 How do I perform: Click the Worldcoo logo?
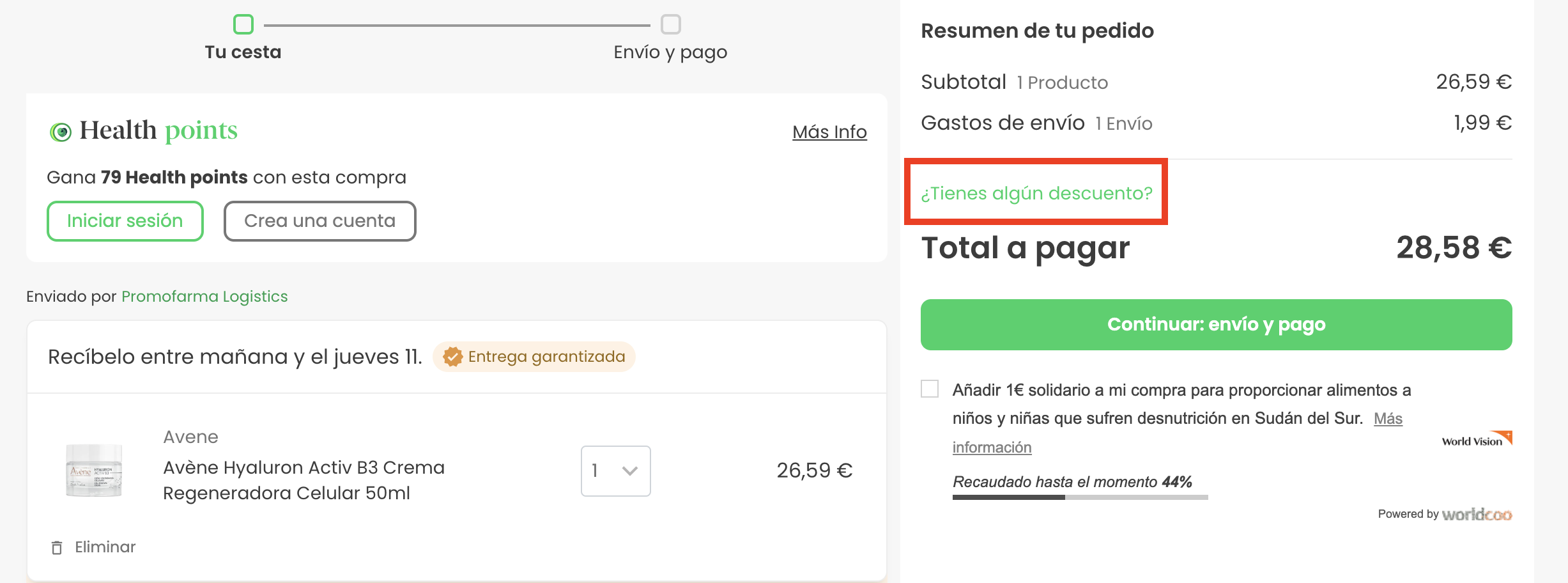click(x=1477, y=515)
